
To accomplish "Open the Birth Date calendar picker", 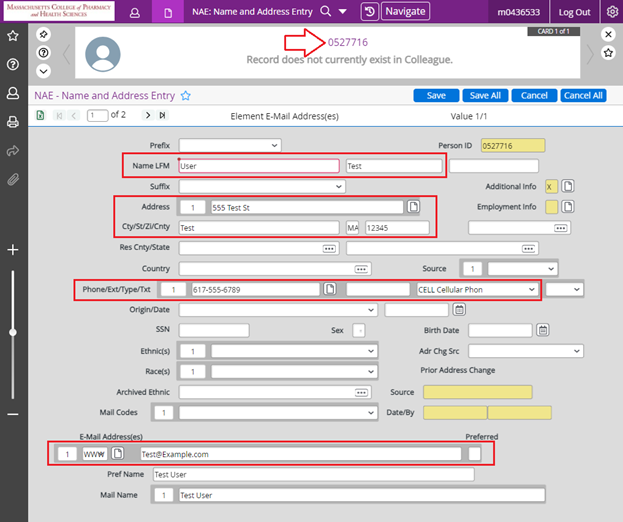I will pos(543,330).
